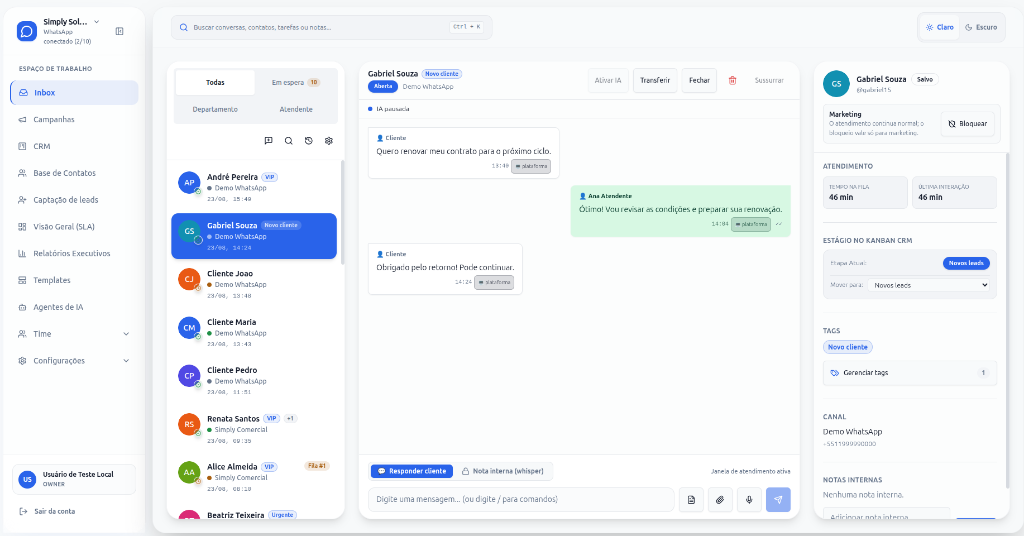The height and width of the screenshot is (536, 1024).
Task: Click the Bloquear marketing button
Action: coord(968,123)
